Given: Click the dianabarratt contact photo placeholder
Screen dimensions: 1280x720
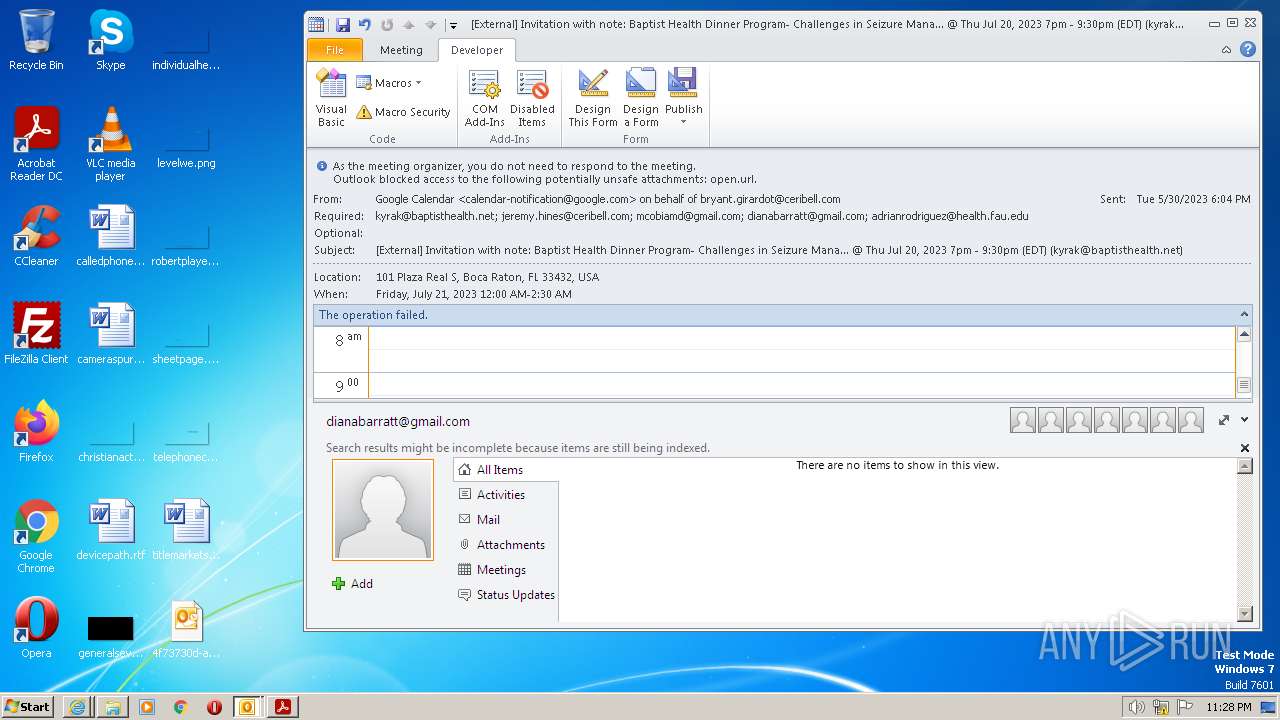Looking at the screenshot, I should click(383, 510).
